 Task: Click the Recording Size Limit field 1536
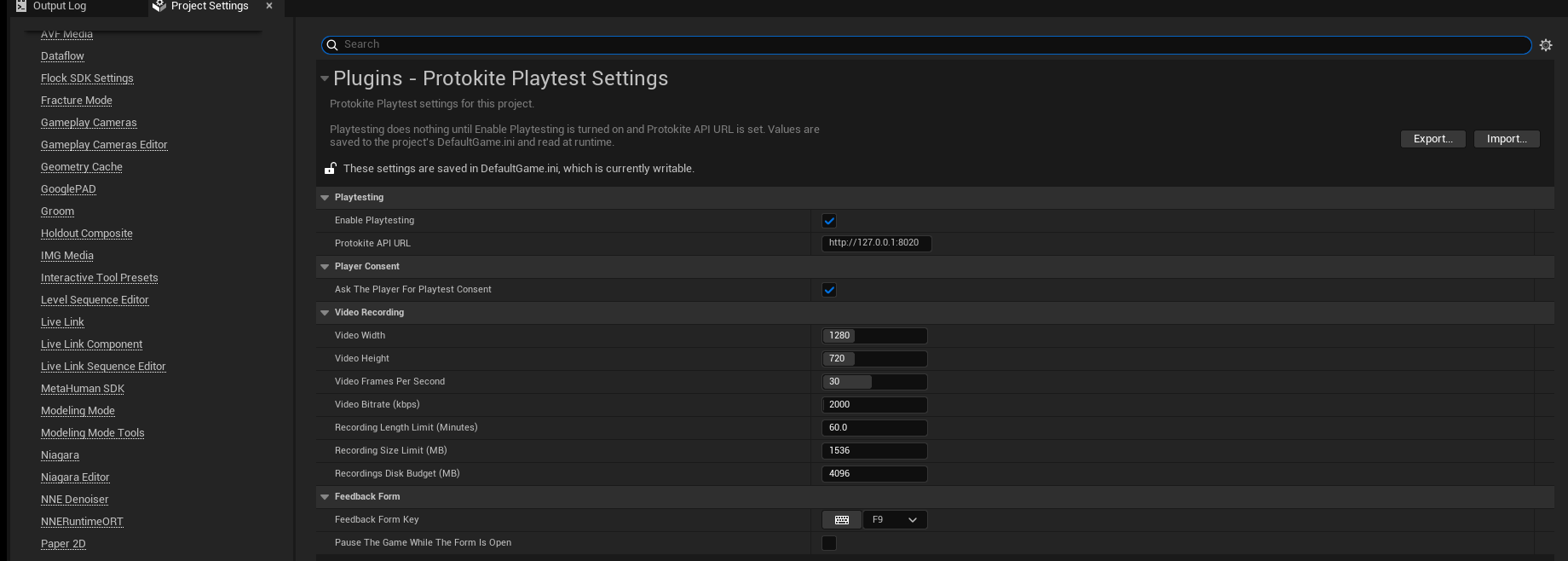click(x=874, y=451)
